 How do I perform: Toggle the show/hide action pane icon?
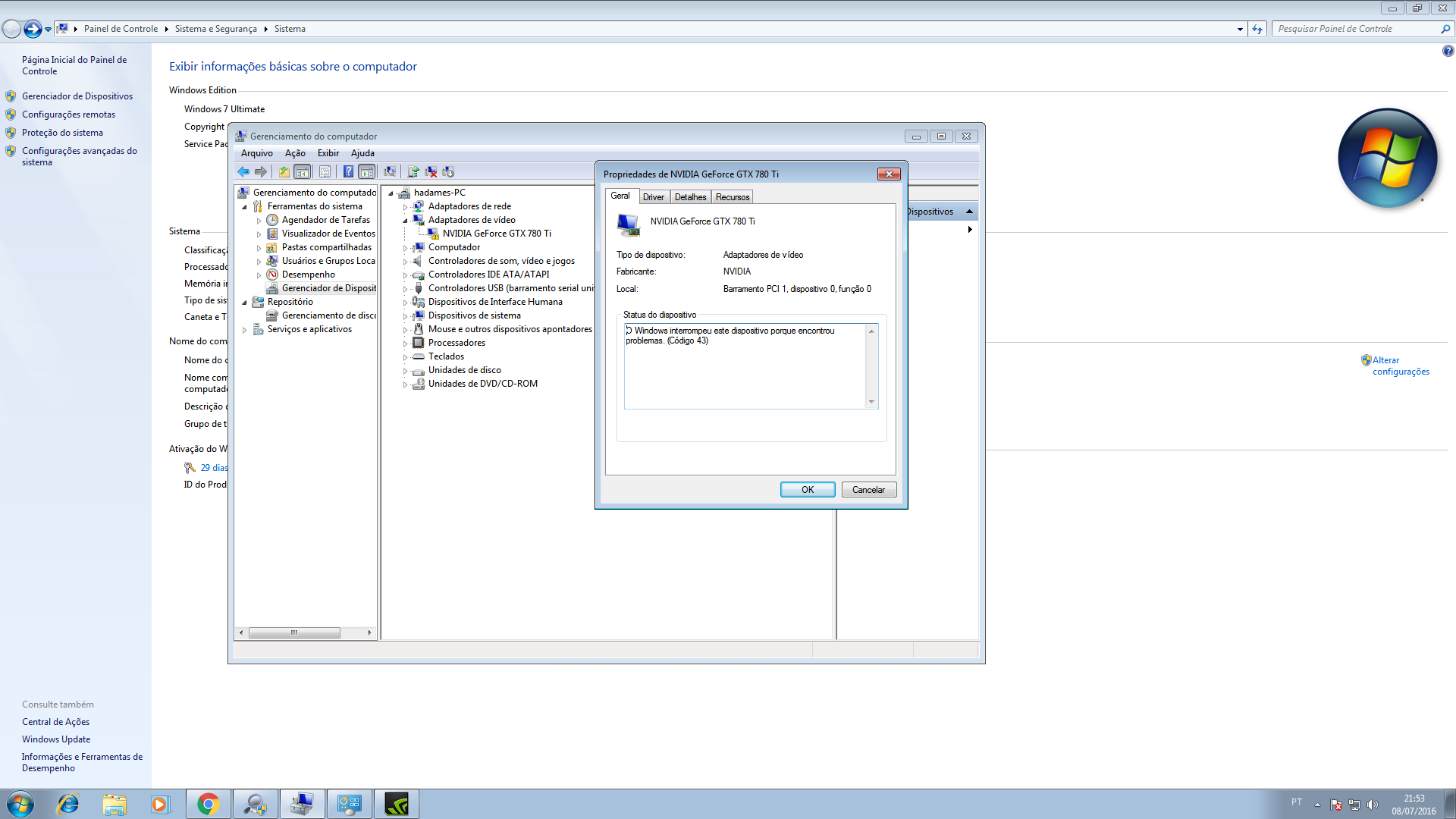(367, 172)
